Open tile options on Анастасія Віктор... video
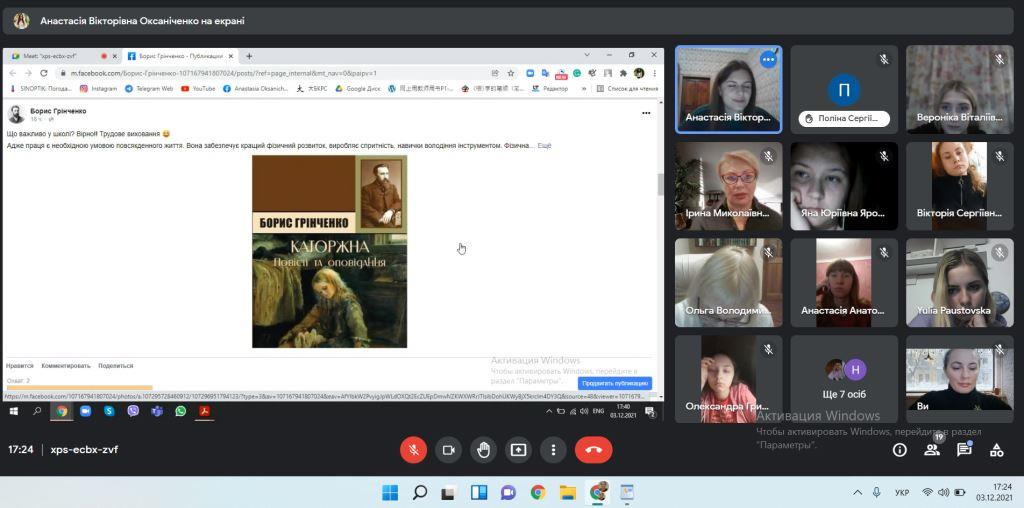1024x508 pixels. (768, 60)
